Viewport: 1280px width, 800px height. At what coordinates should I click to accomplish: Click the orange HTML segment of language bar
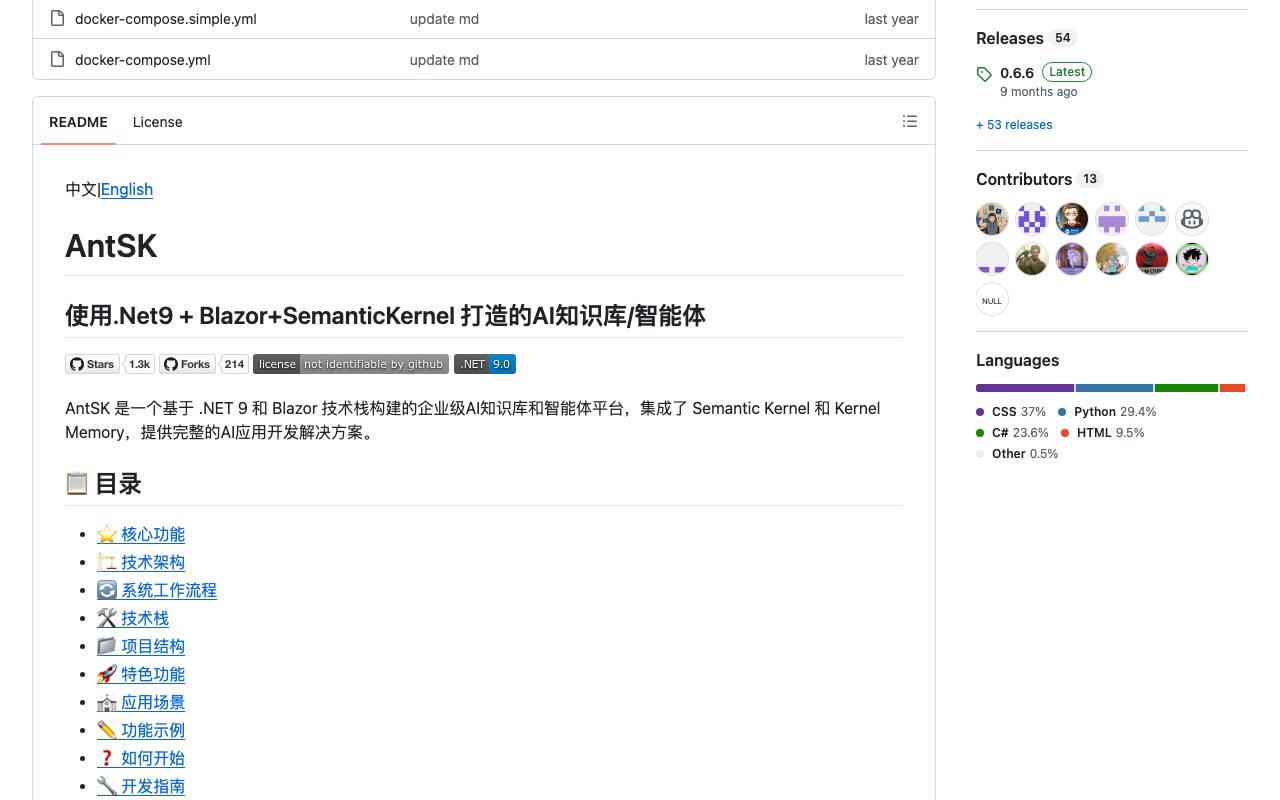1232,388
